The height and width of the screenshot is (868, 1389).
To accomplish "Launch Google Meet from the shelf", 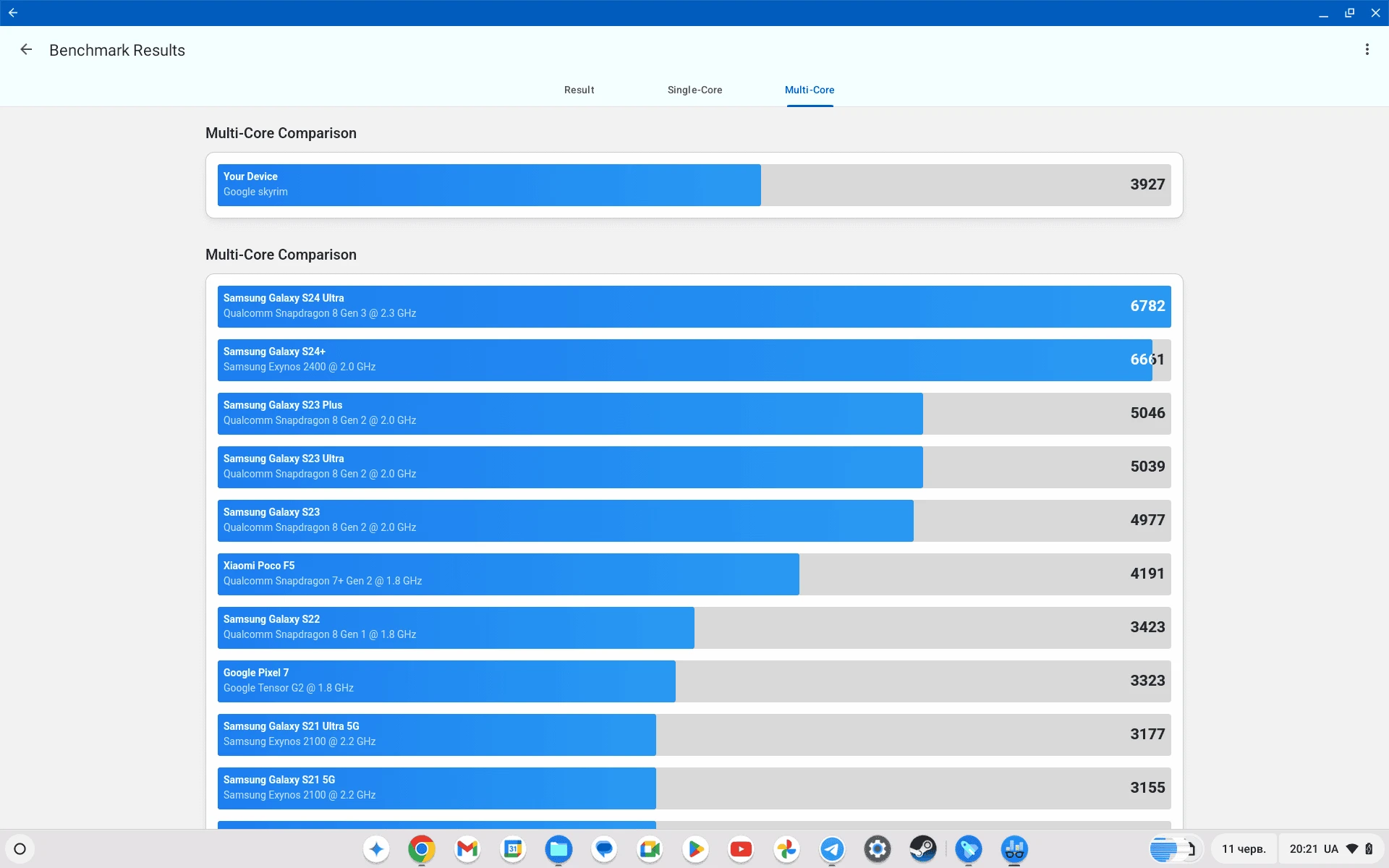I will pyautogui.click(x=650, y=848).
